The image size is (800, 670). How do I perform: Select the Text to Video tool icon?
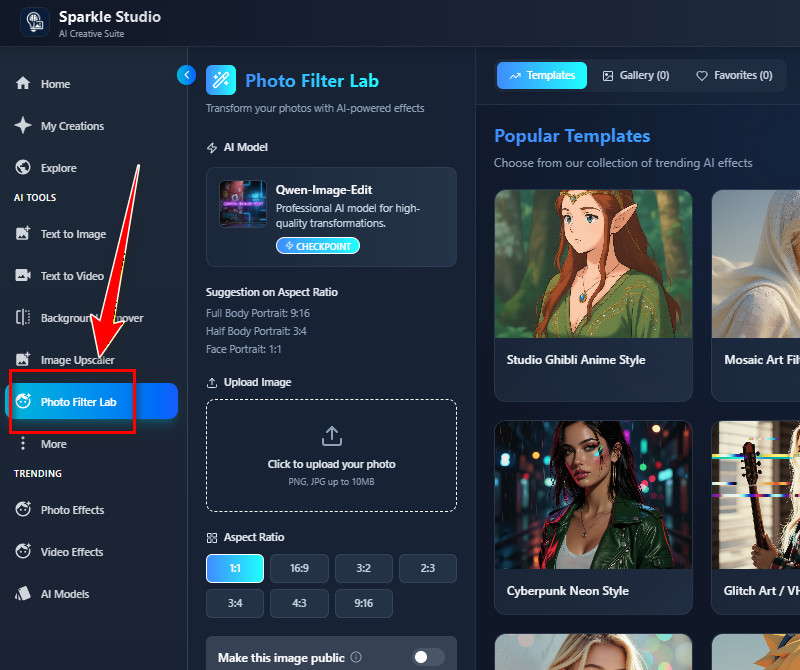point(23,276)
